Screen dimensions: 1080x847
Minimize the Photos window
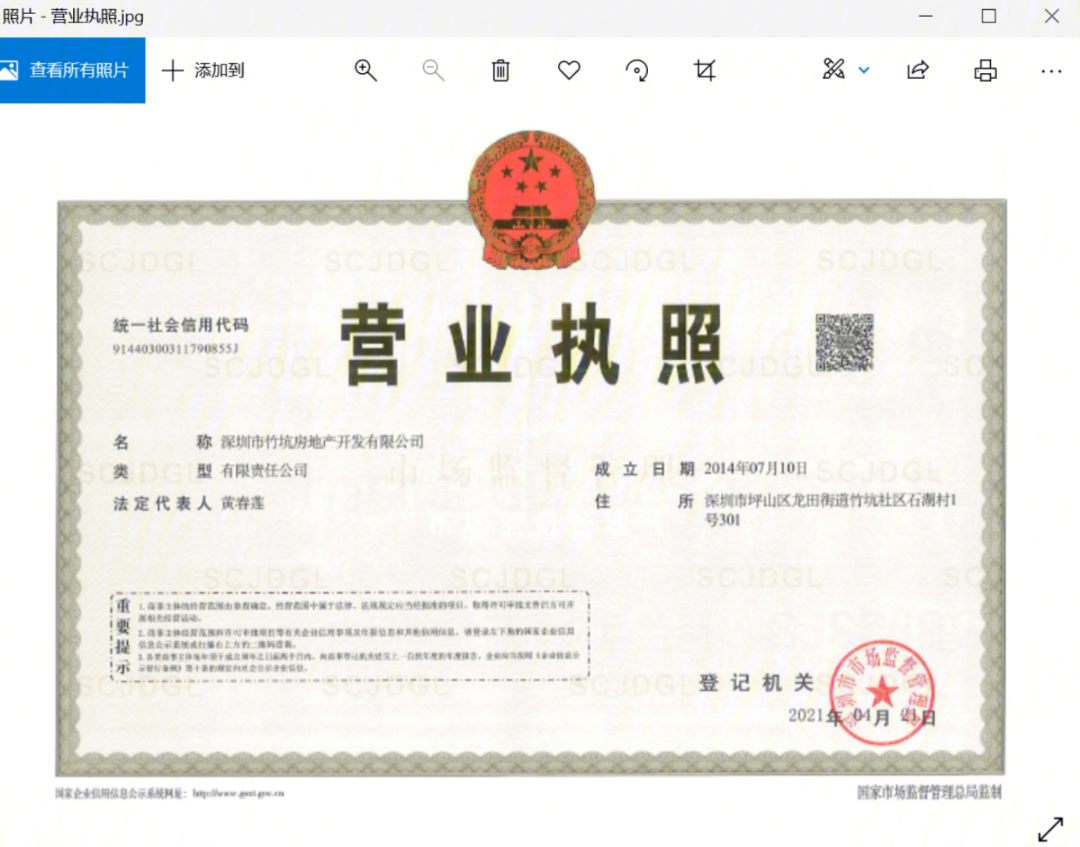coord(924,16)
